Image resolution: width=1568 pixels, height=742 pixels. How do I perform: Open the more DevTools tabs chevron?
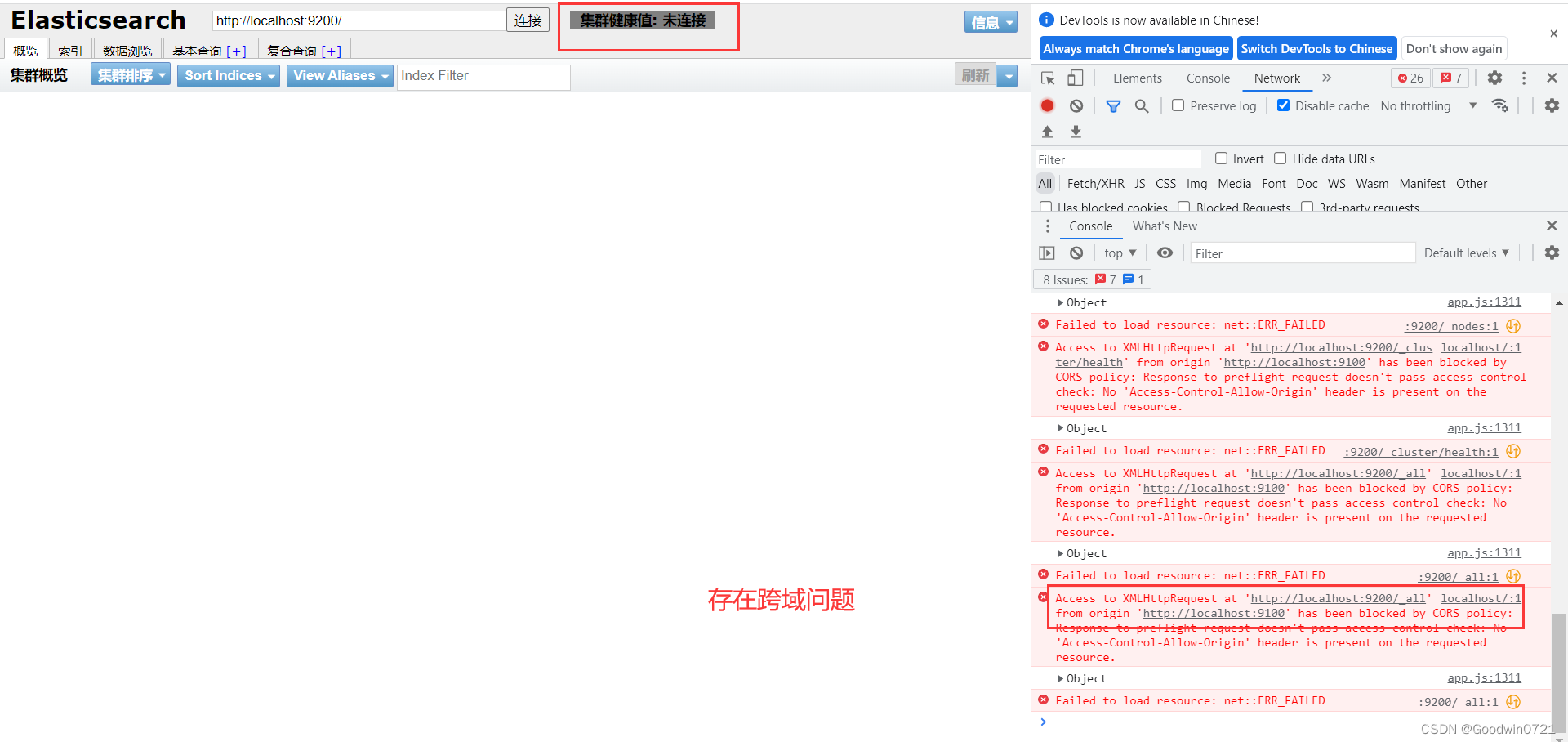[1326, 78]
